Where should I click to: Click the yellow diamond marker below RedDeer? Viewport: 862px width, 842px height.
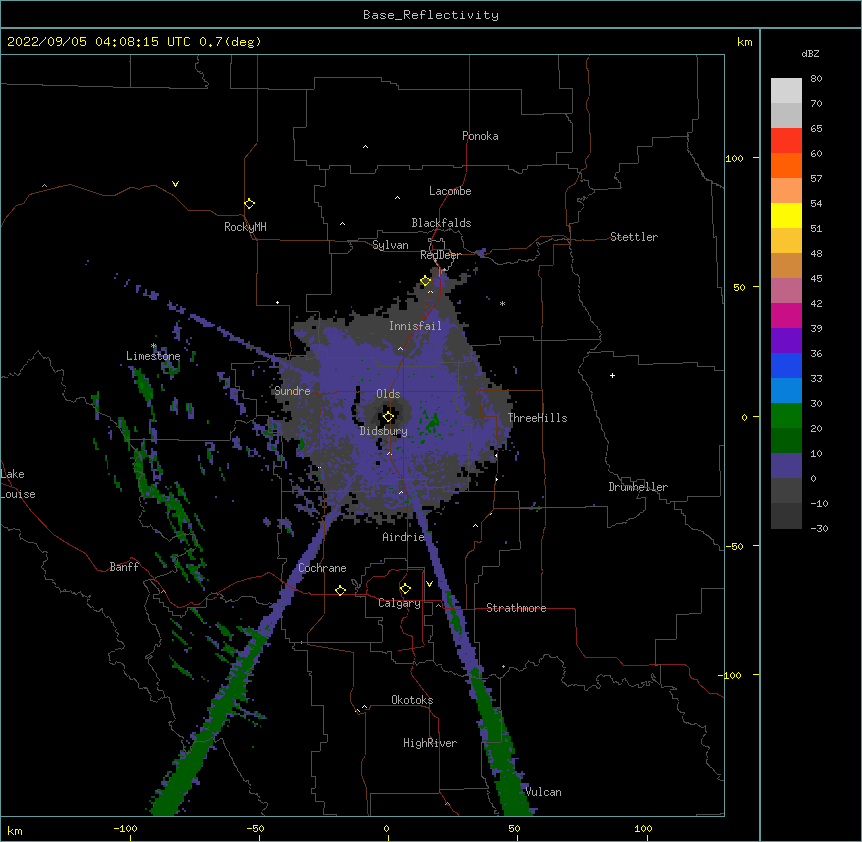(x=426, y=281)
